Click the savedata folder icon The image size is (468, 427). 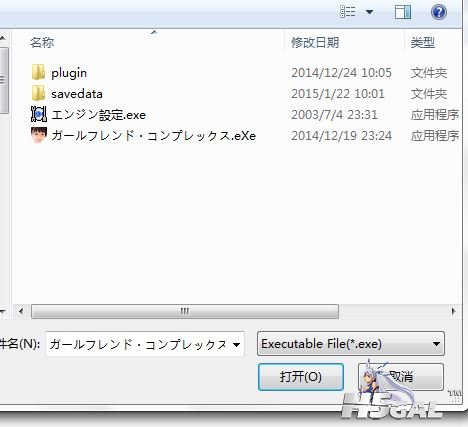click(38, 93)
